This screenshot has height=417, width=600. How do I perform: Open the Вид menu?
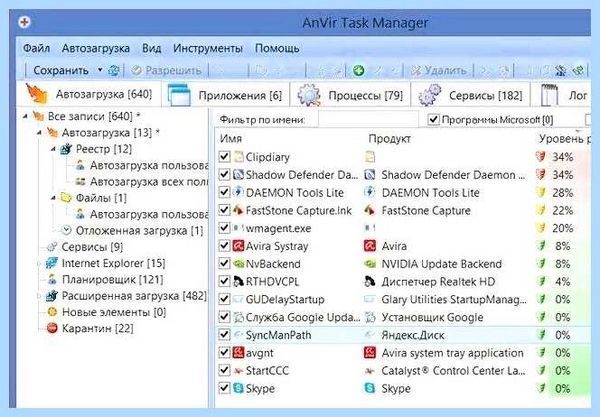[x=152, y=49]
